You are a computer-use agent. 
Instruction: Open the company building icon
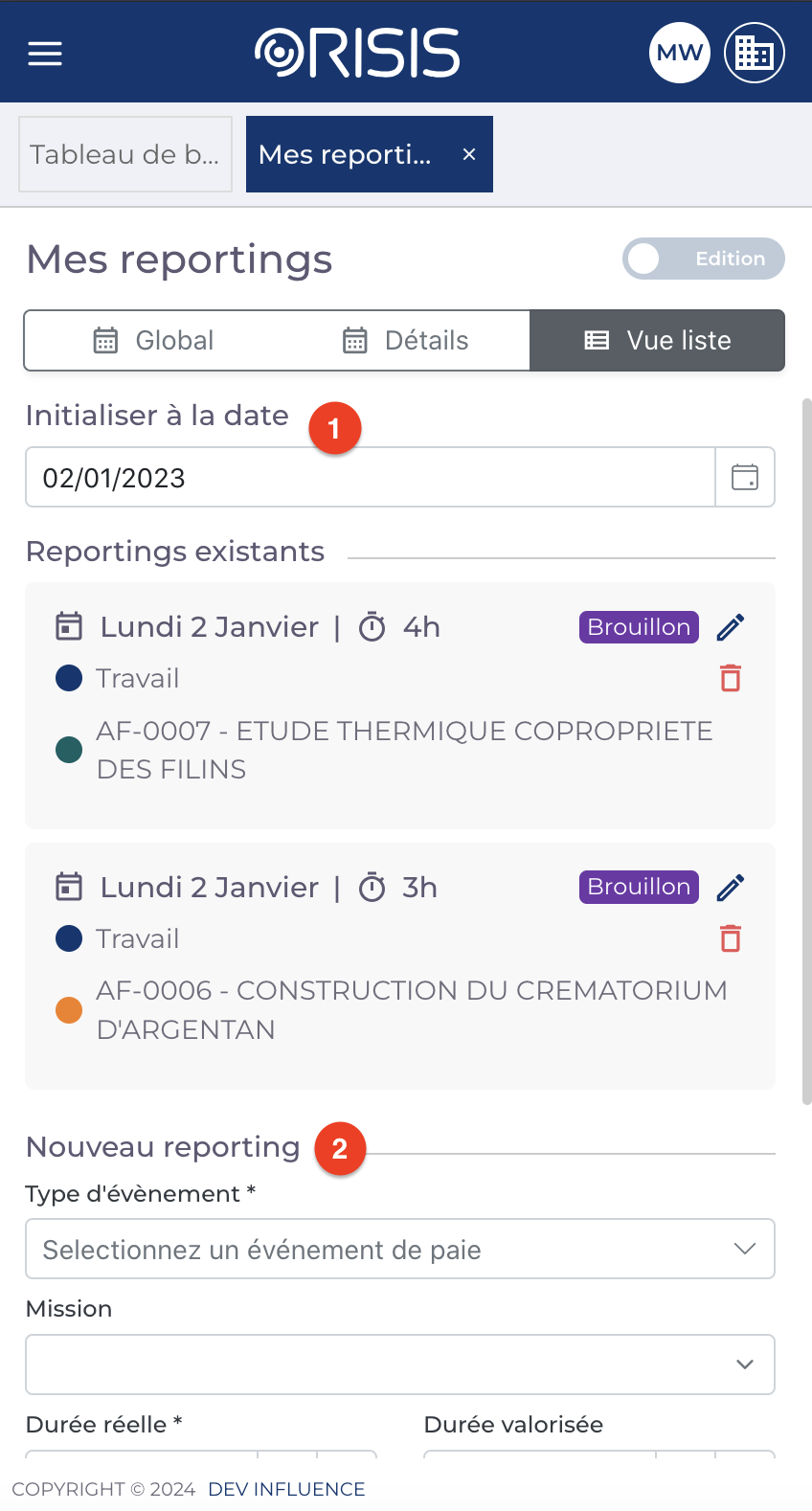tap(754, 53)
